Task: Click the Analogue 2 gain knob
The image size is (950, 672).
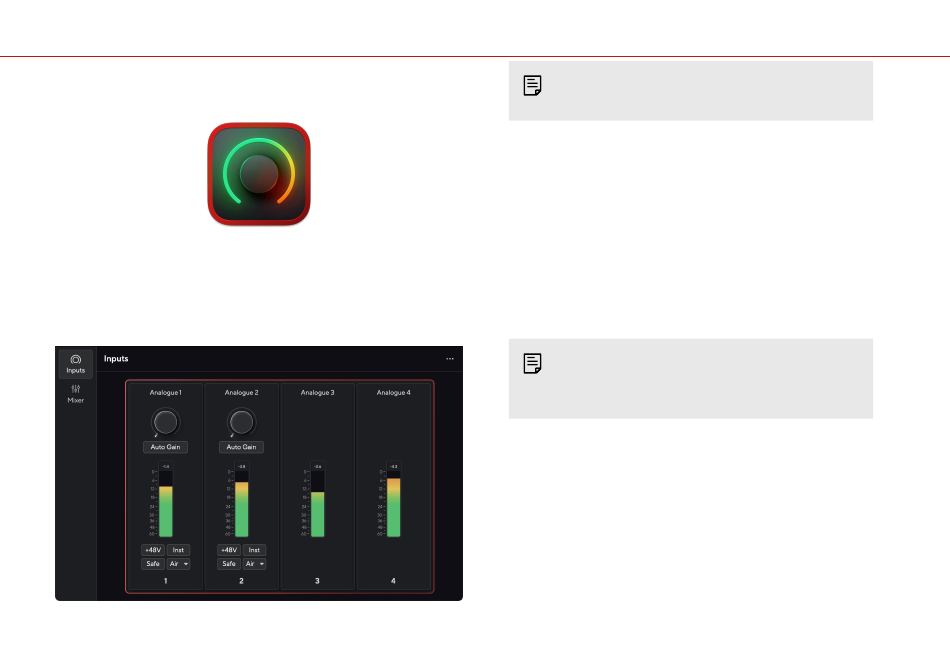Action: [x=241, y=422]
